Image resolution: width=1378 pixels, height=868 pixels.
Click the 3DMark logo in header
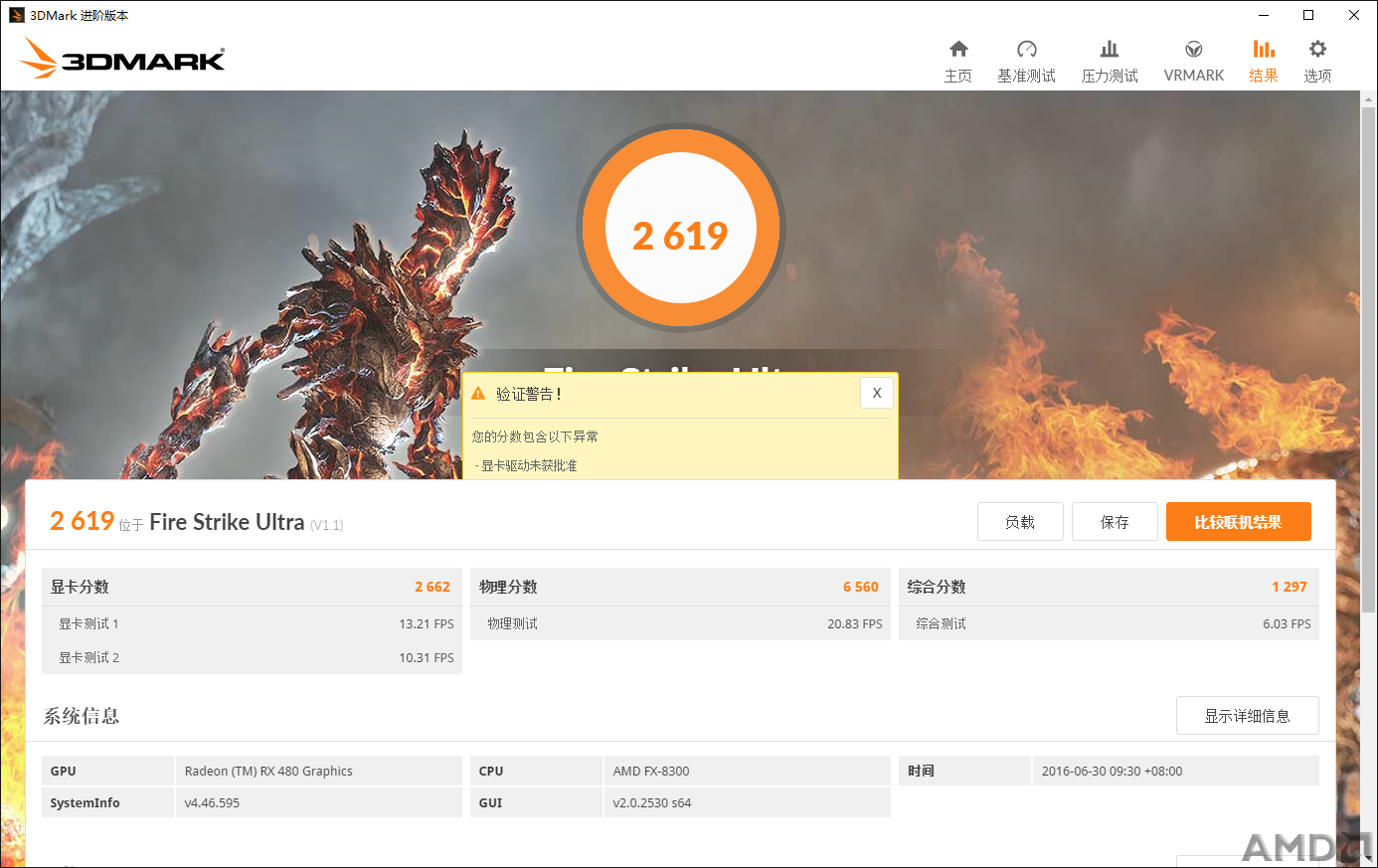click(x=123, y=59)
